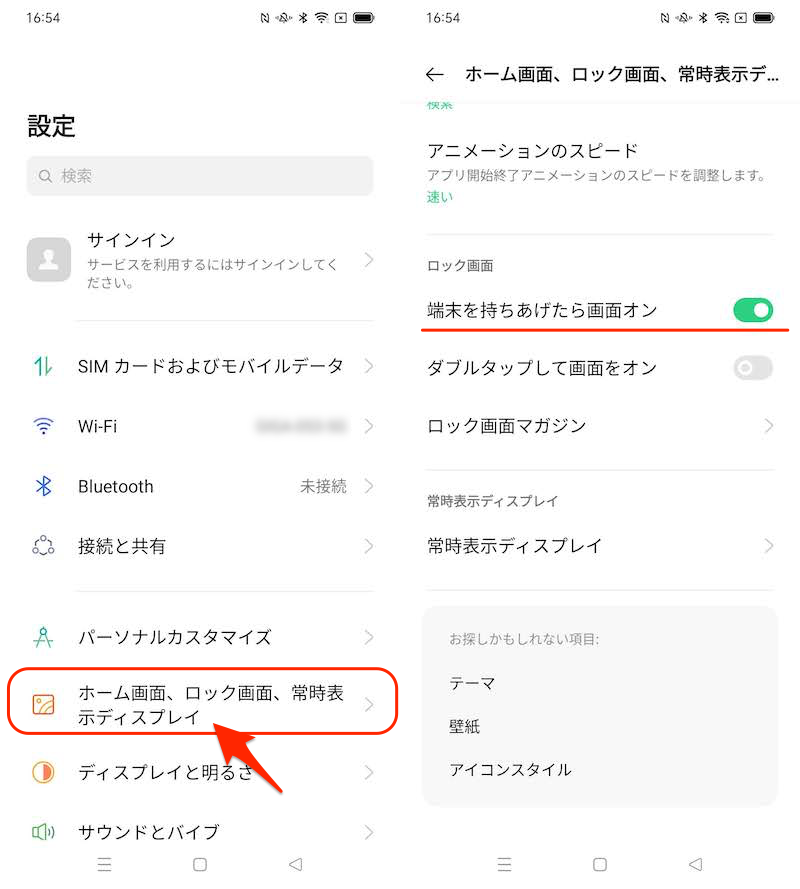Tap the back arrow in the header
Image resolution: width=800 pixels, height=889 pixels.
pos(434,74)
